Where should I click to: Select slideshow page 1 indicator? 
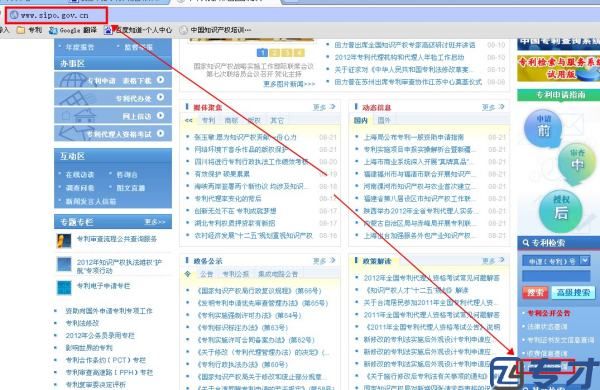point(262,52)
